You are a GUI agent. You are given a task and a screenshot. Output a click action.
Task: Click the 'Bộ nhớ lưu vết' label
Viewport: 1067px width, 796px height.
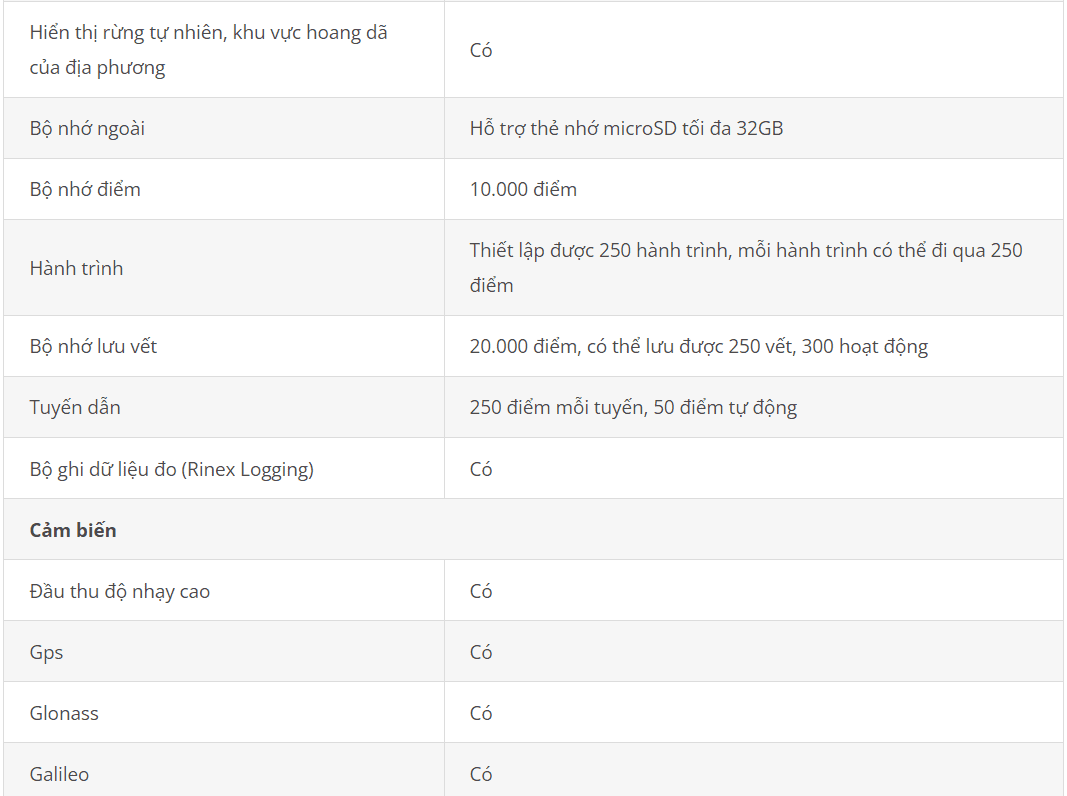tap(93, 346)
